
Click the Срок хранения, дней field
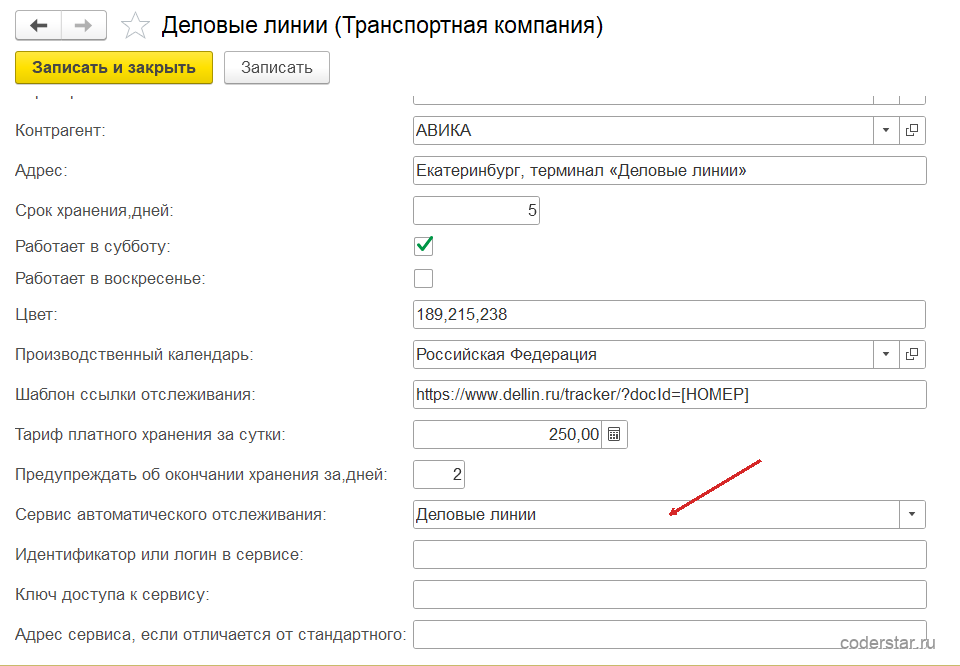coord(476,211)
